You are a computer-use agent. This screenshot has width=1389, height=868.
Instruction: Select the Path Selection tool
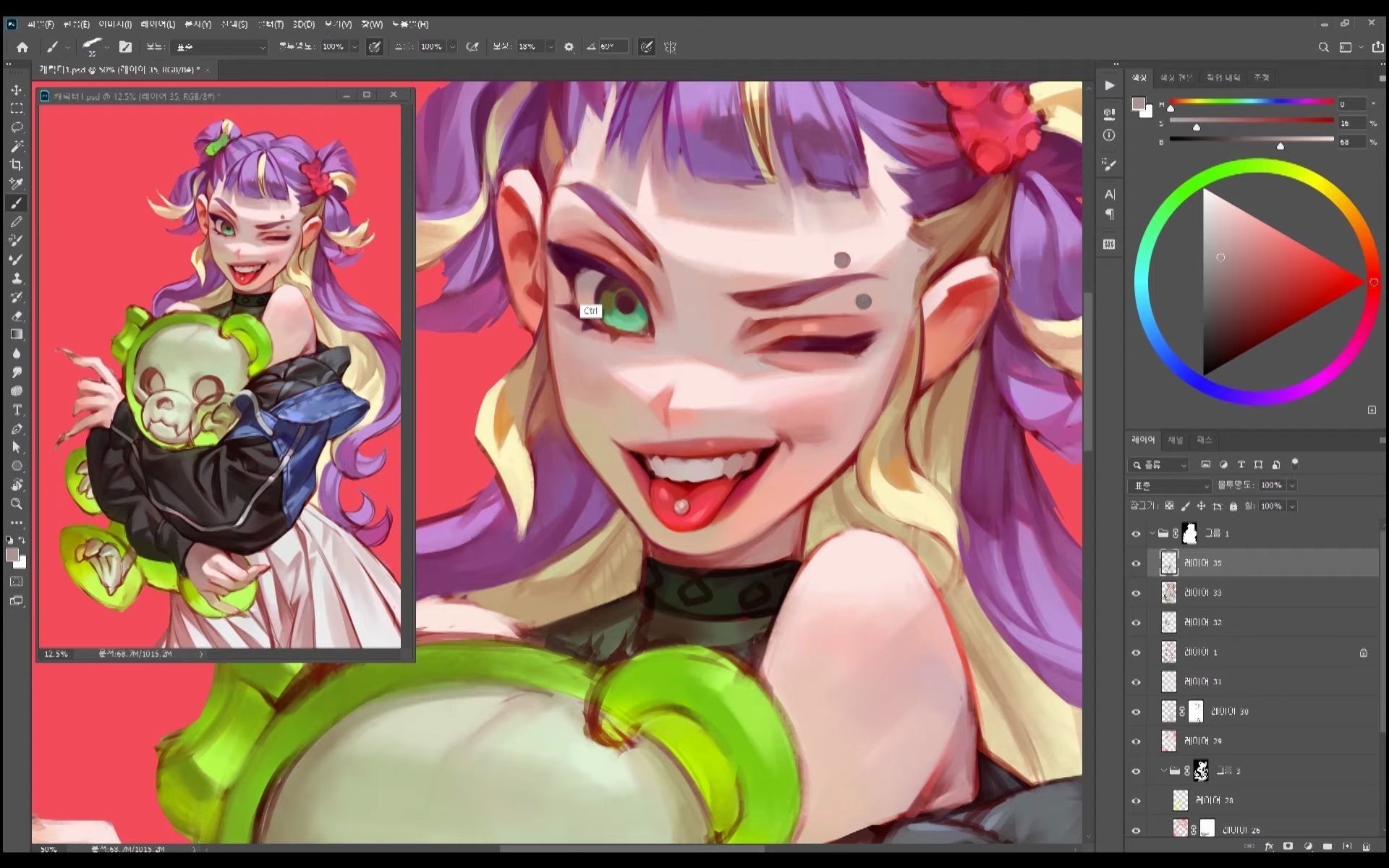point(16,447)
